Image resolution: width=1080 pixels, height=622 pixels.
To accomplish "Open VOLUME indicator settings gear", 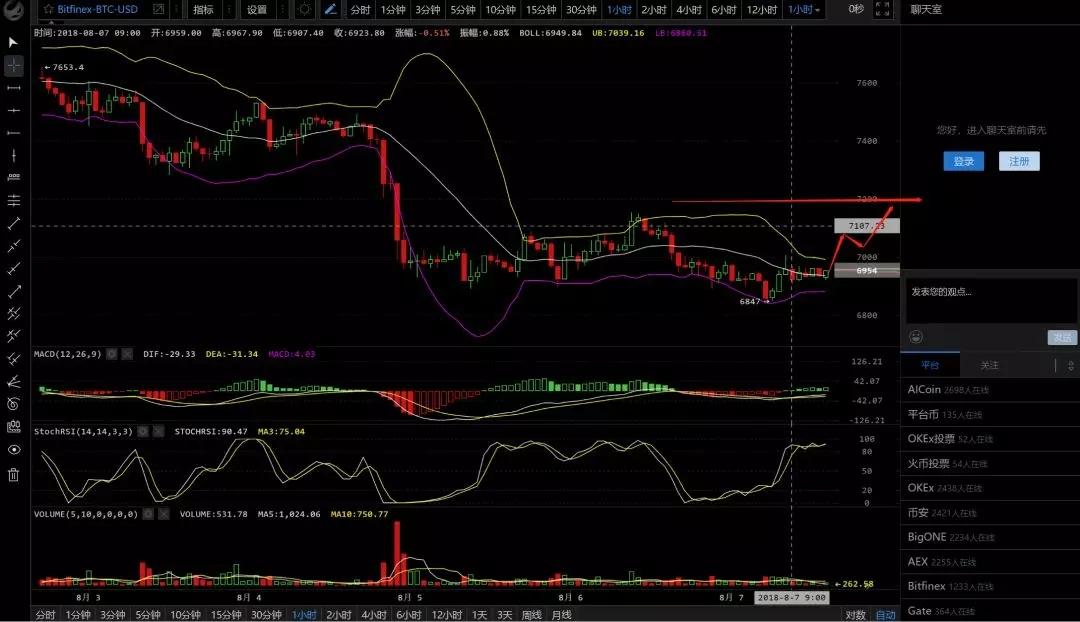I will click(148, 514).
